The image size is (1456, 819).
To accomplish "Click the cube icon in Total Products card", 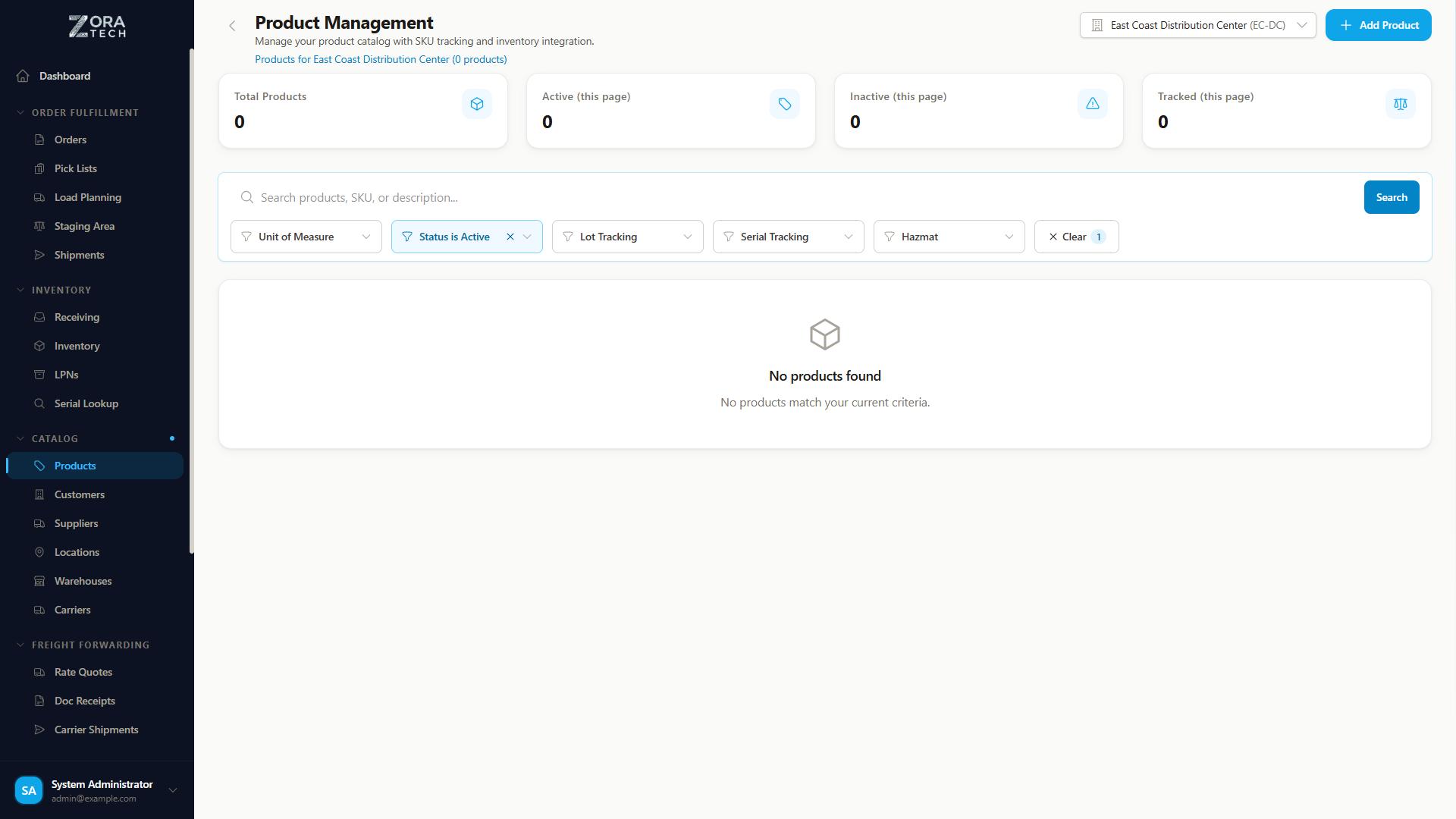I will click(476, 104).
